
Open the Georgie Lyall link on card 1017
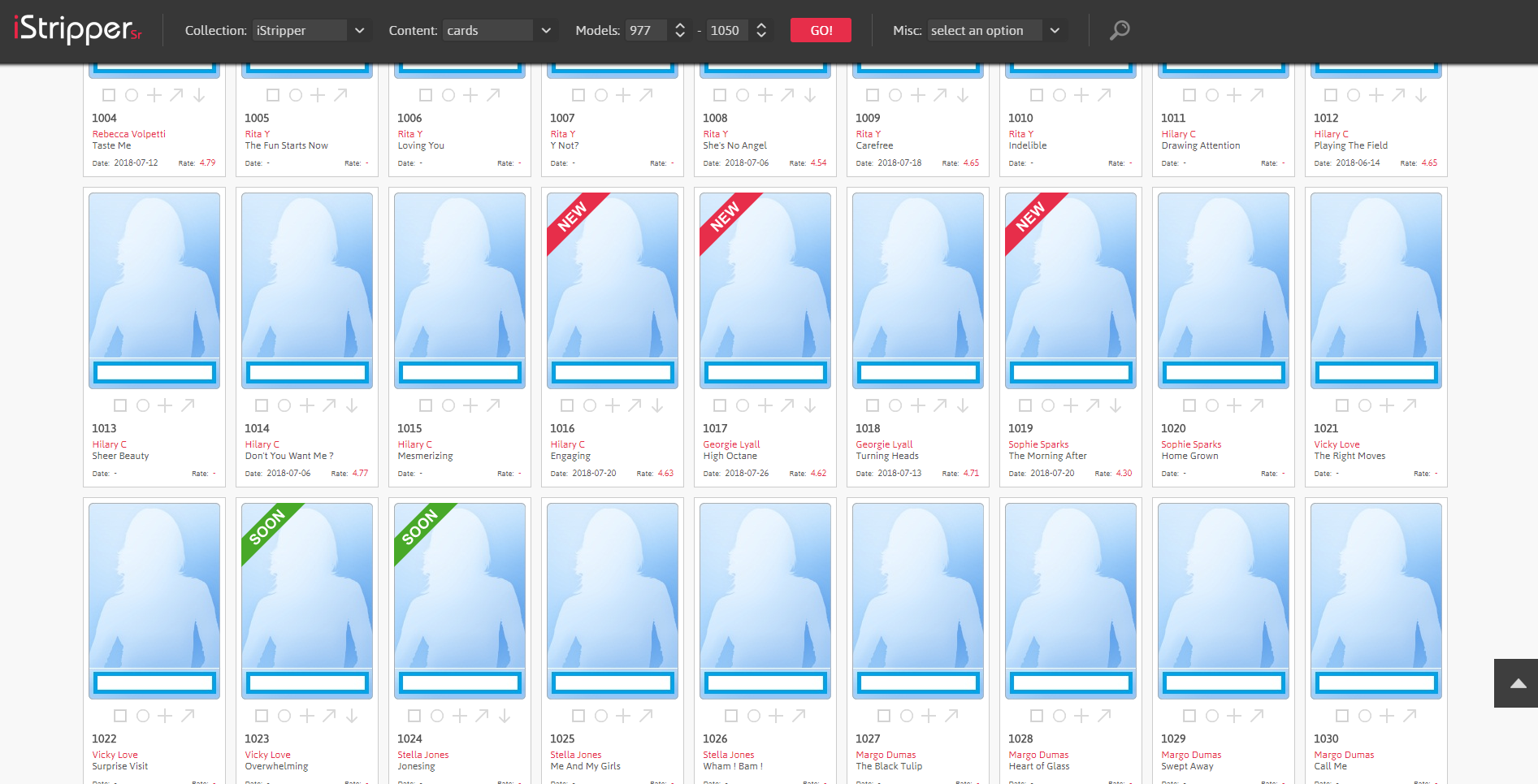(731, 444)
